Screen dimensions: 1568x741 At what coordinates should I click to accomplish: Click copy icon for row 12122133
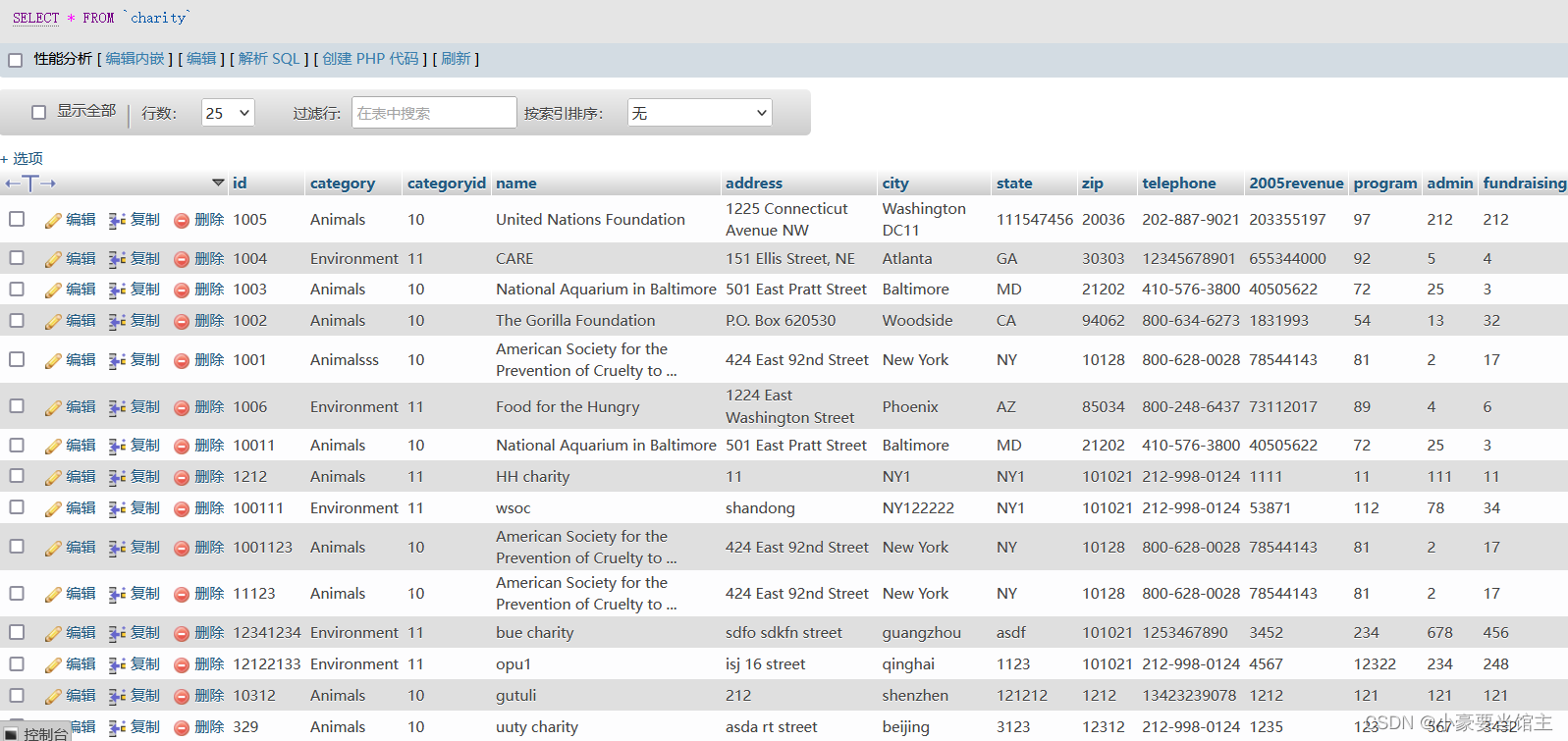pos(117,665)
